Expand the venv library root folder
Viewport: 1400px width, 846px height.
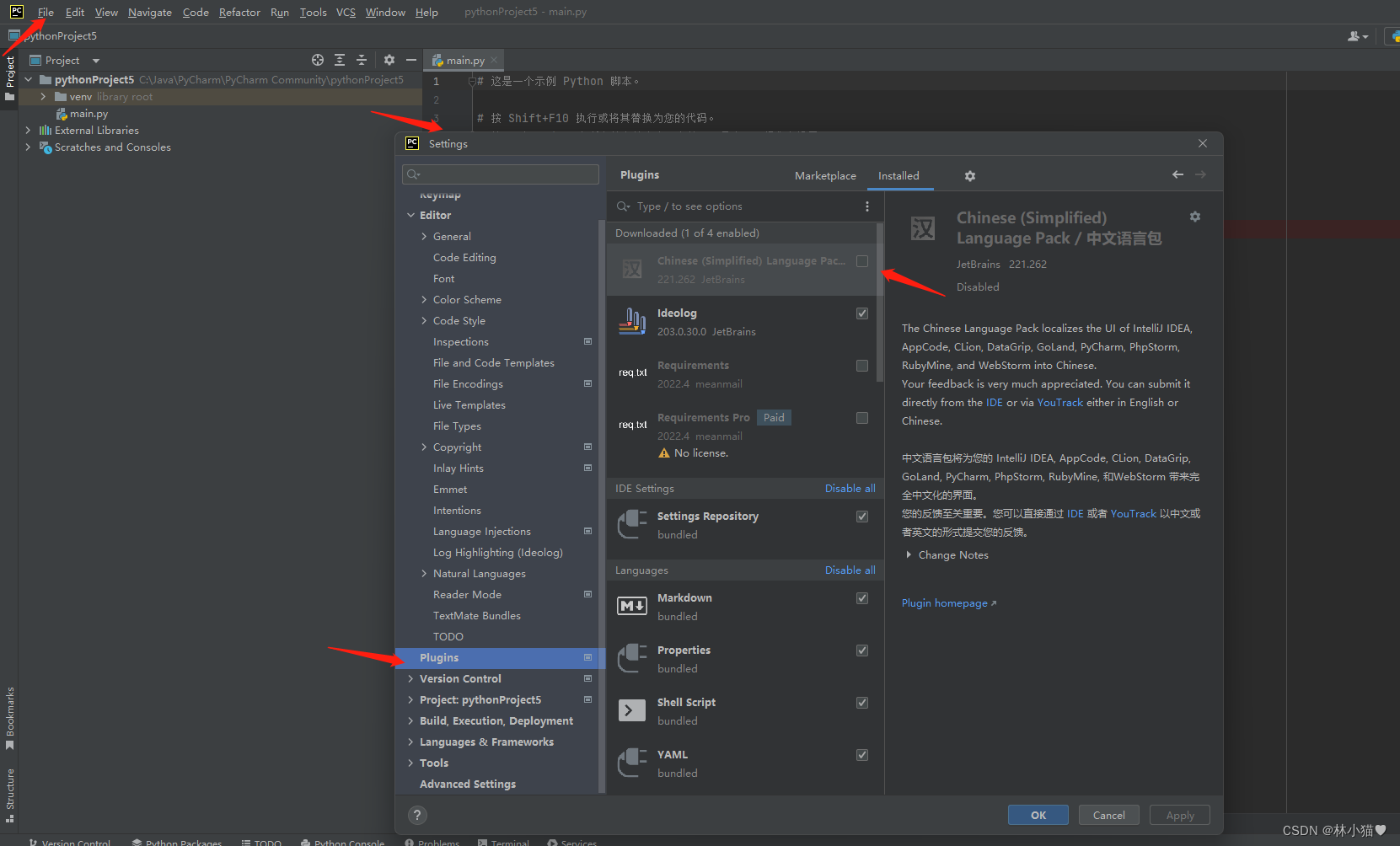point(43,97)
